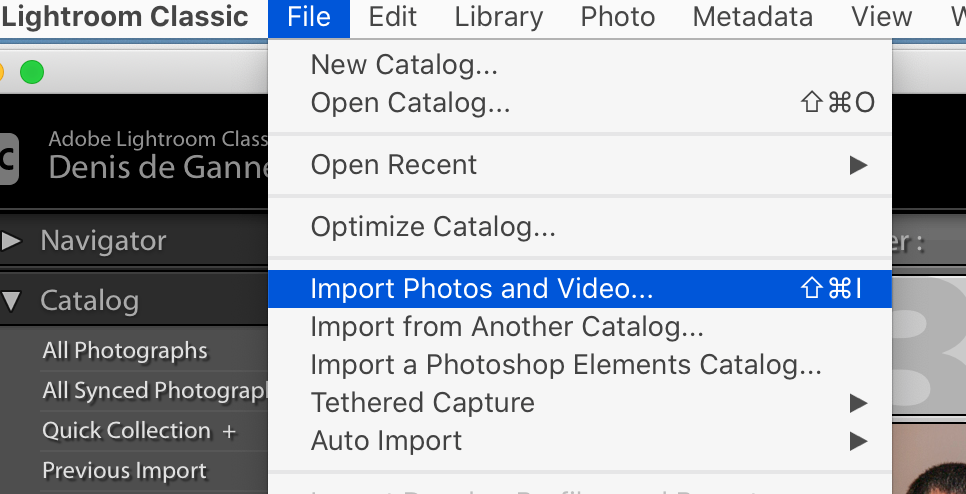966x494 pixels.
Task: Click Import from Another Catalog
Action: (507, 327)
